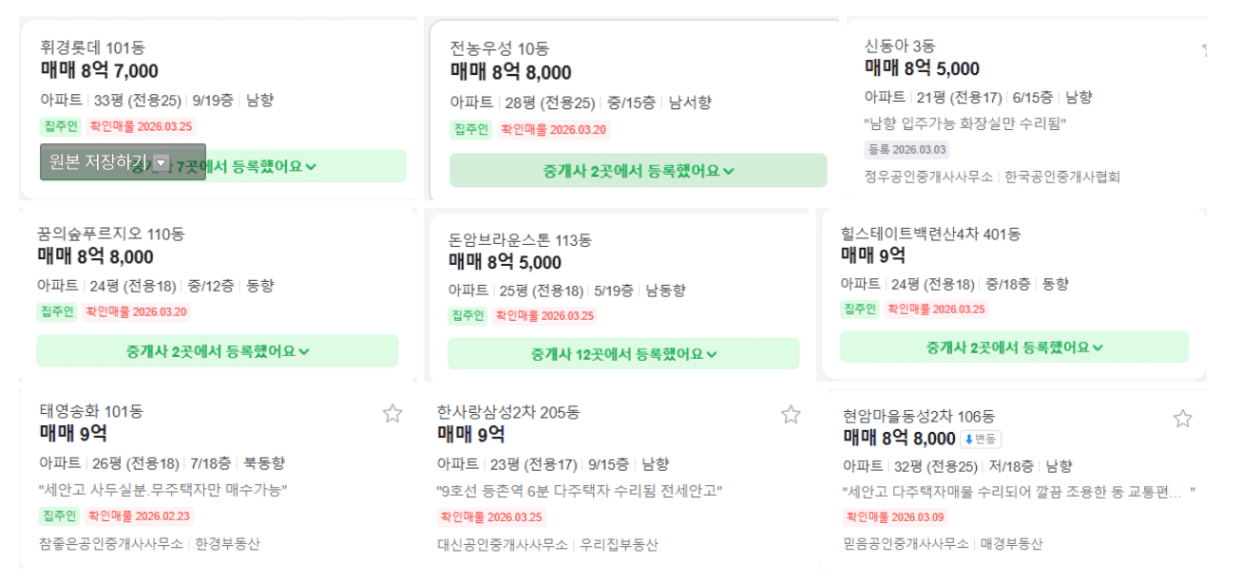Image resolution: width=1241 pixels, height=582 pixels.
Task: Select 태영송화 매매 9억 price text
Action: coord(73,434)
